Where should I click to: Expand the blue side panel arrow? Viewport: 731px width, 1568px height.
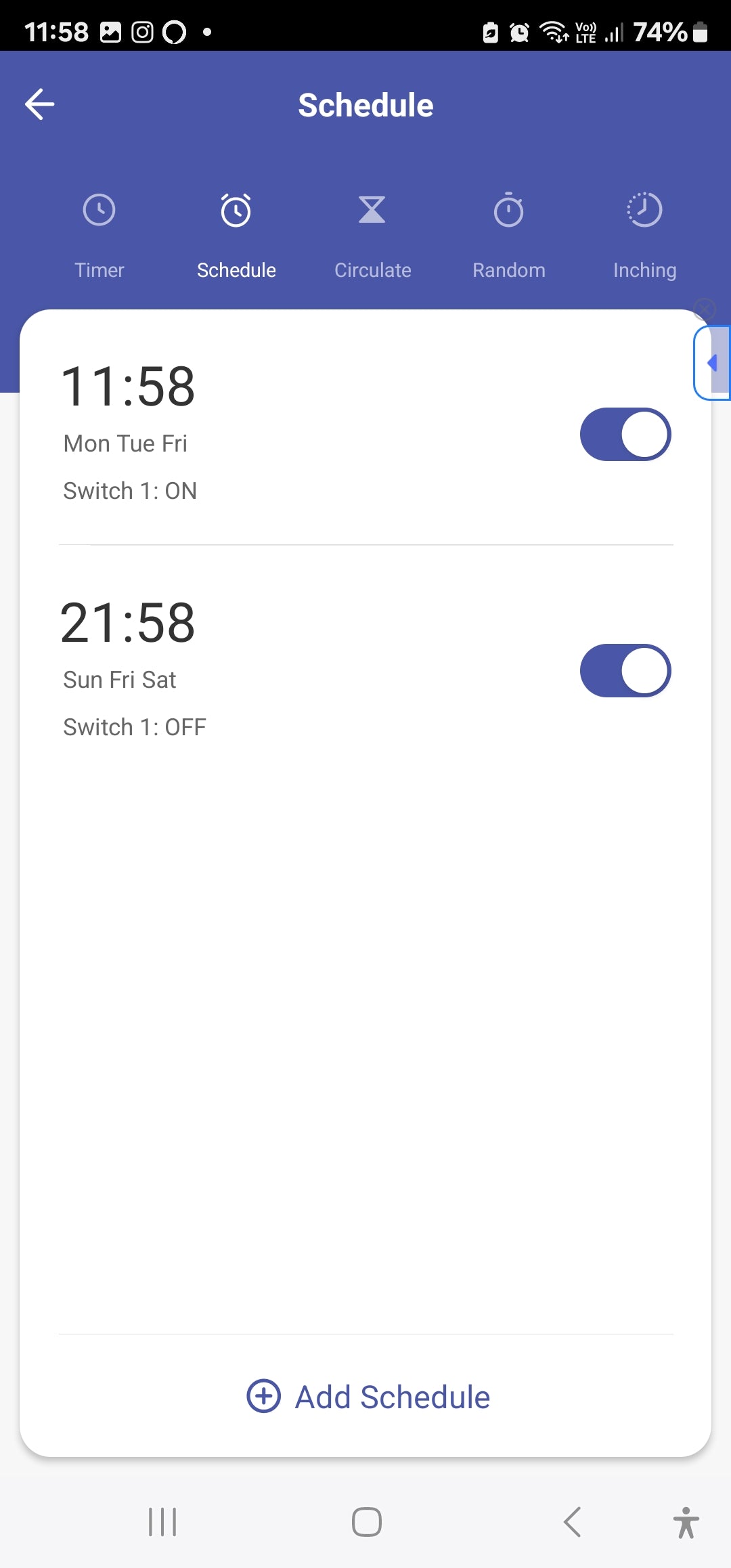(713, 363)
